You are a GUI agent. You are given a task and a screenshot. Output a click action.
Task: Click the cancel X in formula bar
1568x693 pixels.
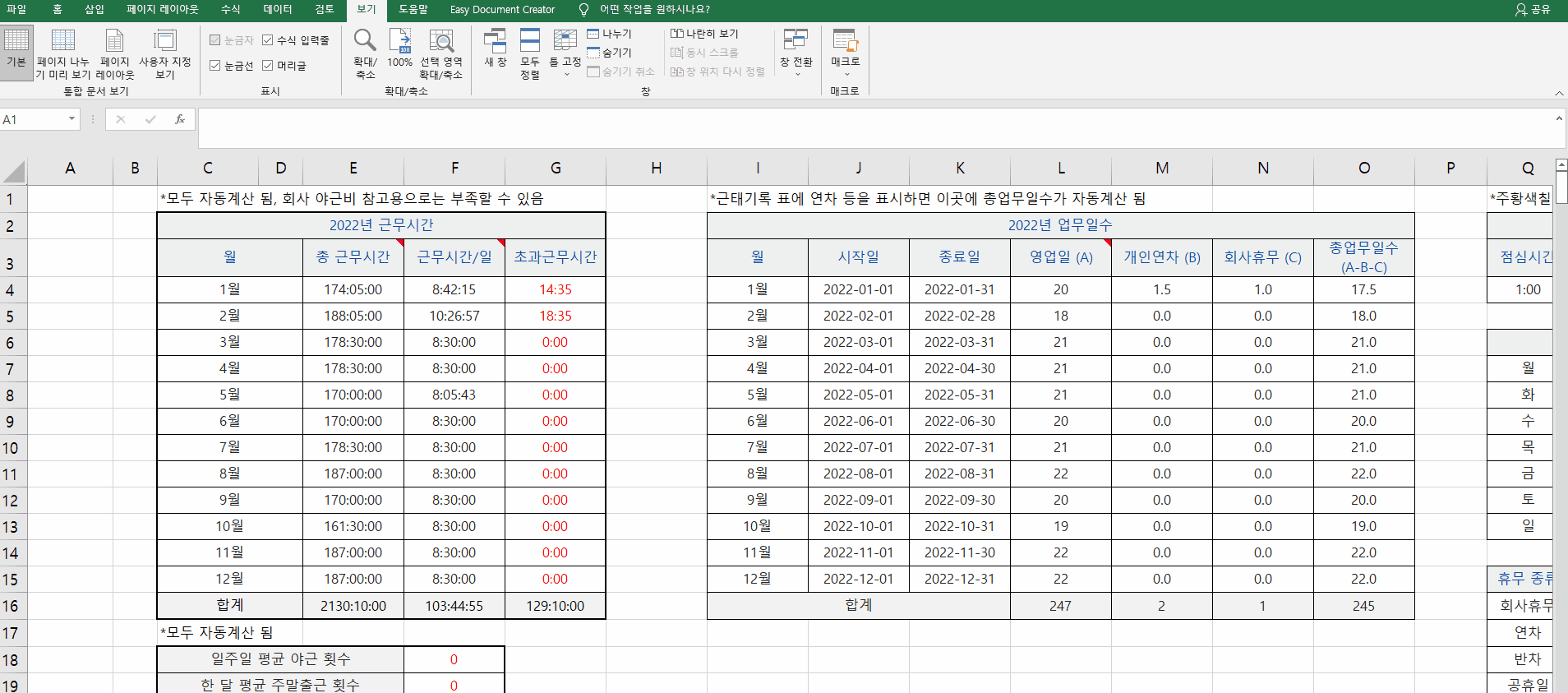[121, 119]
